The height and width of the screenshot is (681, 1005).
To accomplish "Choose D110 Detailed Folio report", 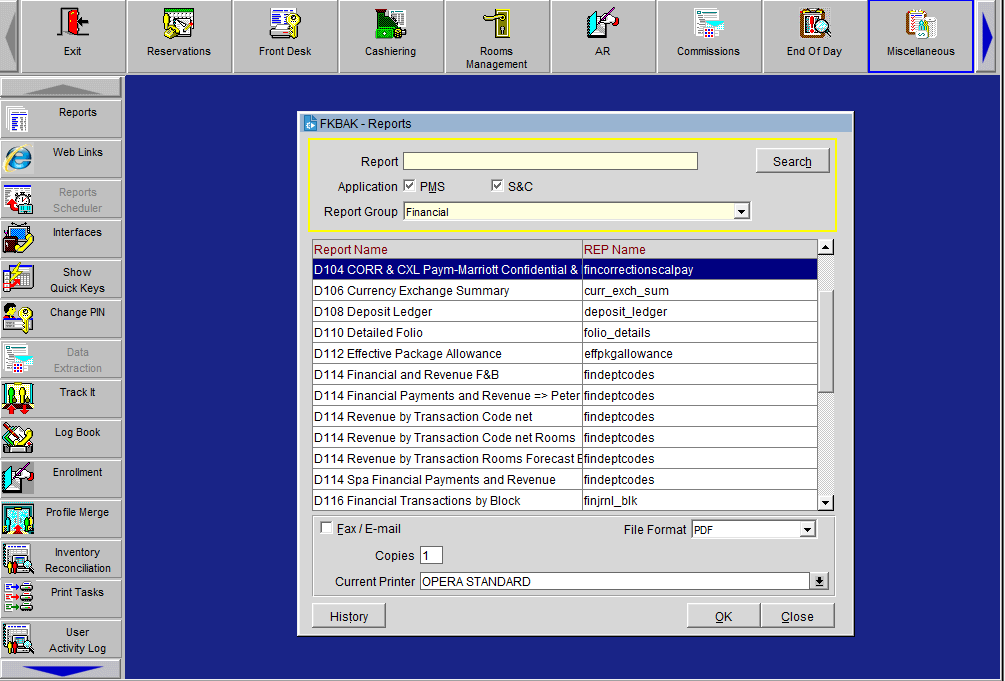I will 446,333.
